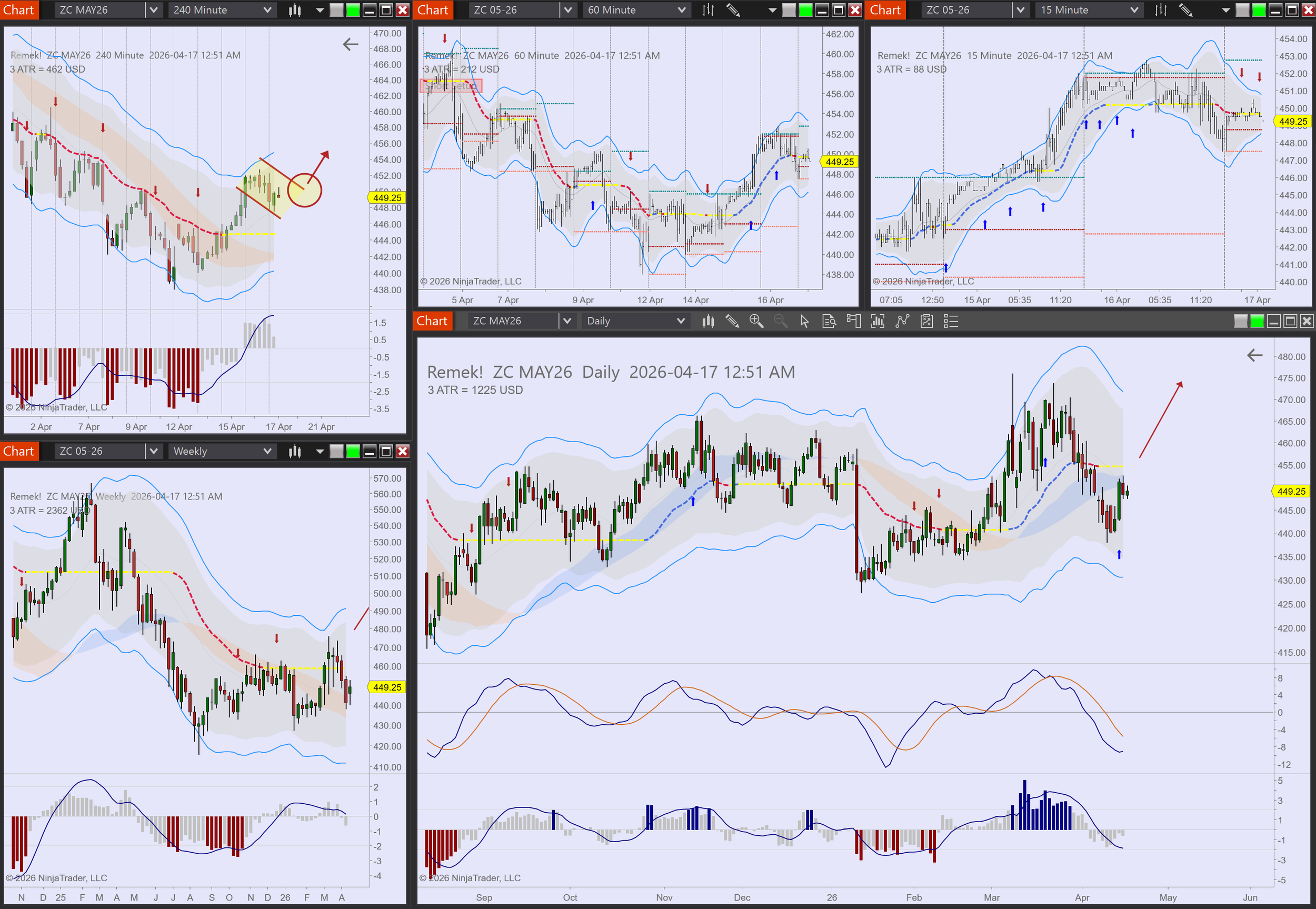Open the bar type icon on the Daily chart
Screen dimensions: 1316x909
(x=708, y=321)
